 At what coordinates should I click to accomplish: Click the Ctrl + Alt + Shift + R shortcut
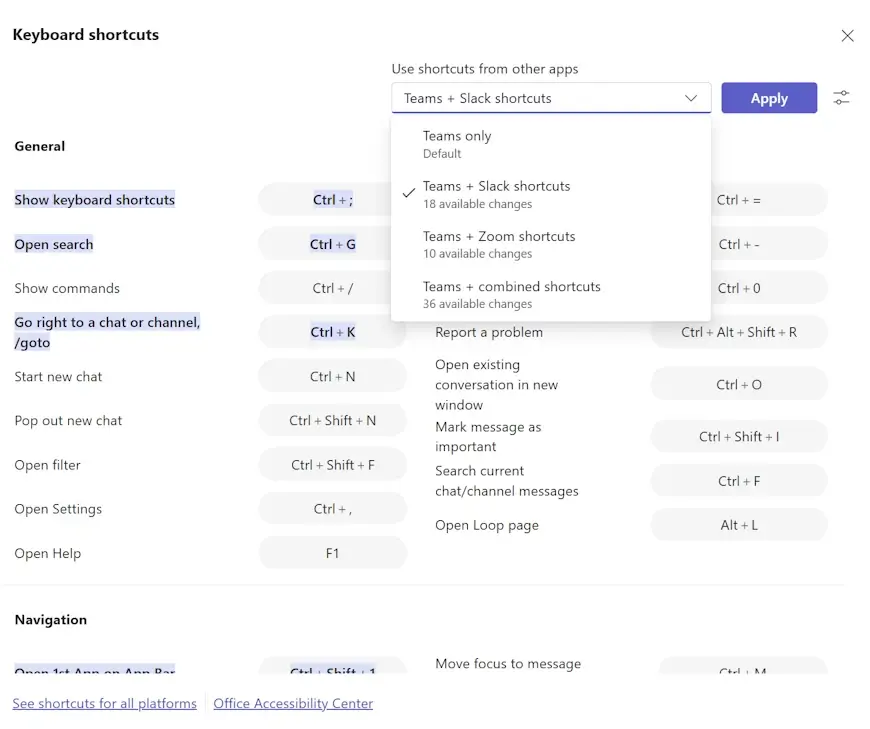click(x=739, y=332)
